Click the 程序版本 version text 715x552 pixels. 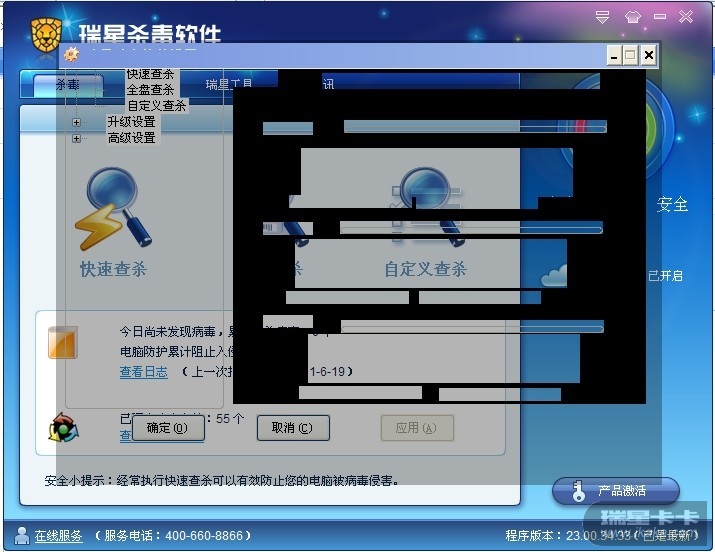pyautogui.click(x=602, y=536)
